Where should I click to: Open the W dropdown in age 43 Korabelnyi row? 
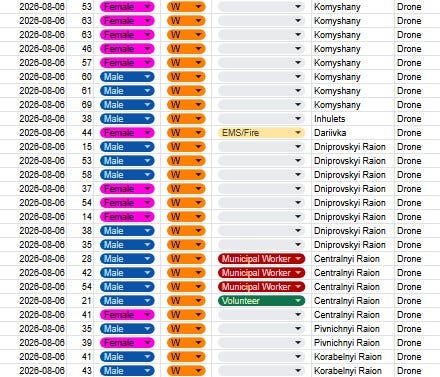(x=186, y=371)
